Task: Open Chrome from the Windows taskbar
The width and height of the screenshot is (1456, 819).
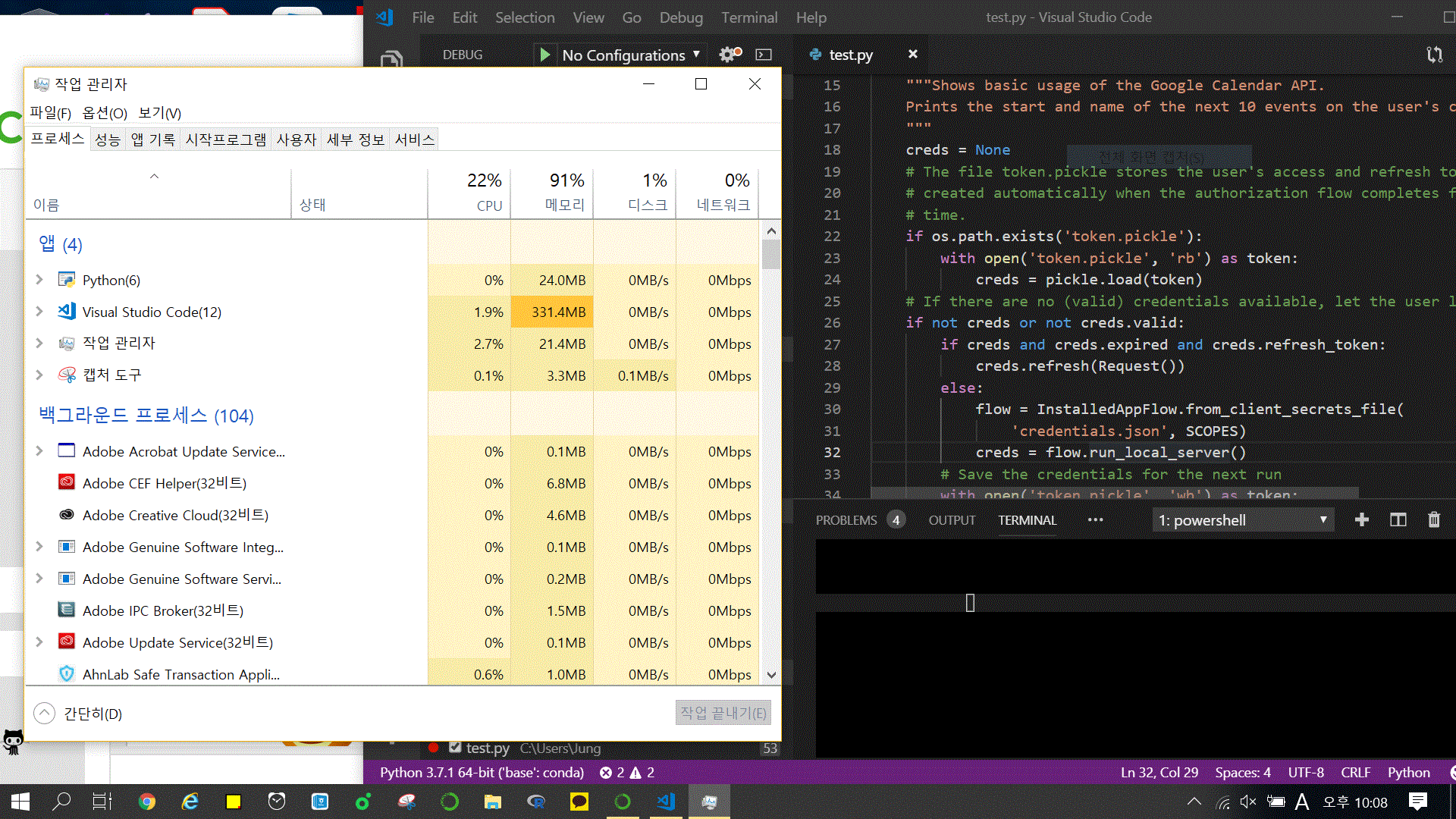Action: click(x=146, y=802)
